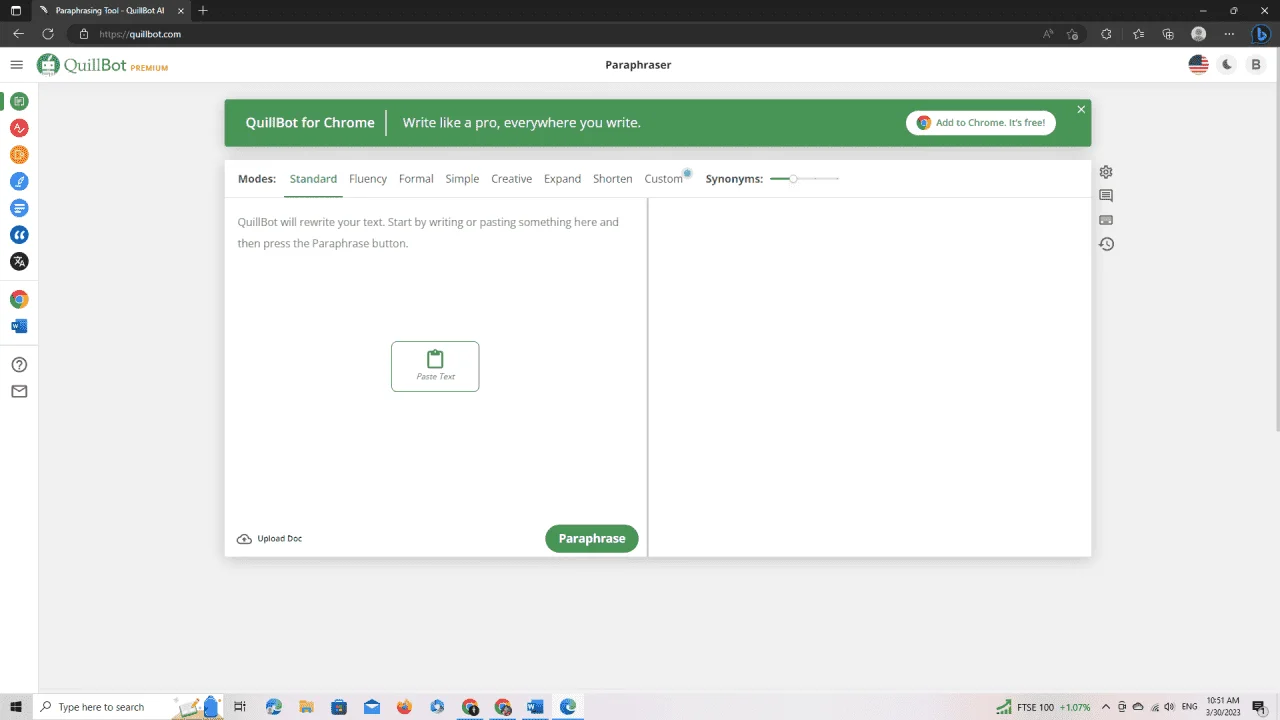The height and width of the screenshot is (720, 1280).
Task: Open QuillBot for Word sidebar icon
Action: pyautogui.click(x=19, y=326)
